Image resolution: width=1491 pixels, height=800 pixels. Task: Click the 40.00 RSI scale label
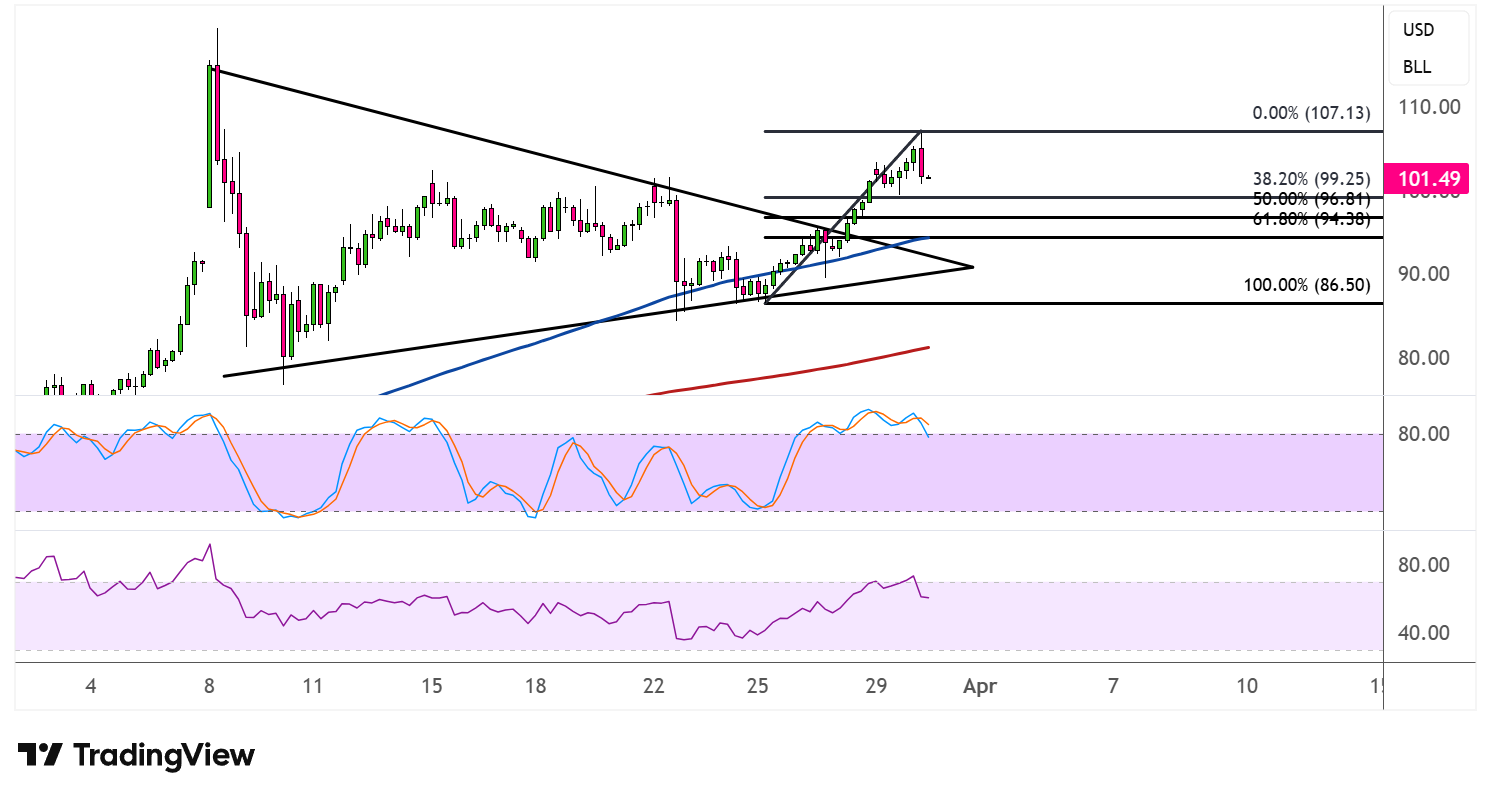1429,633
